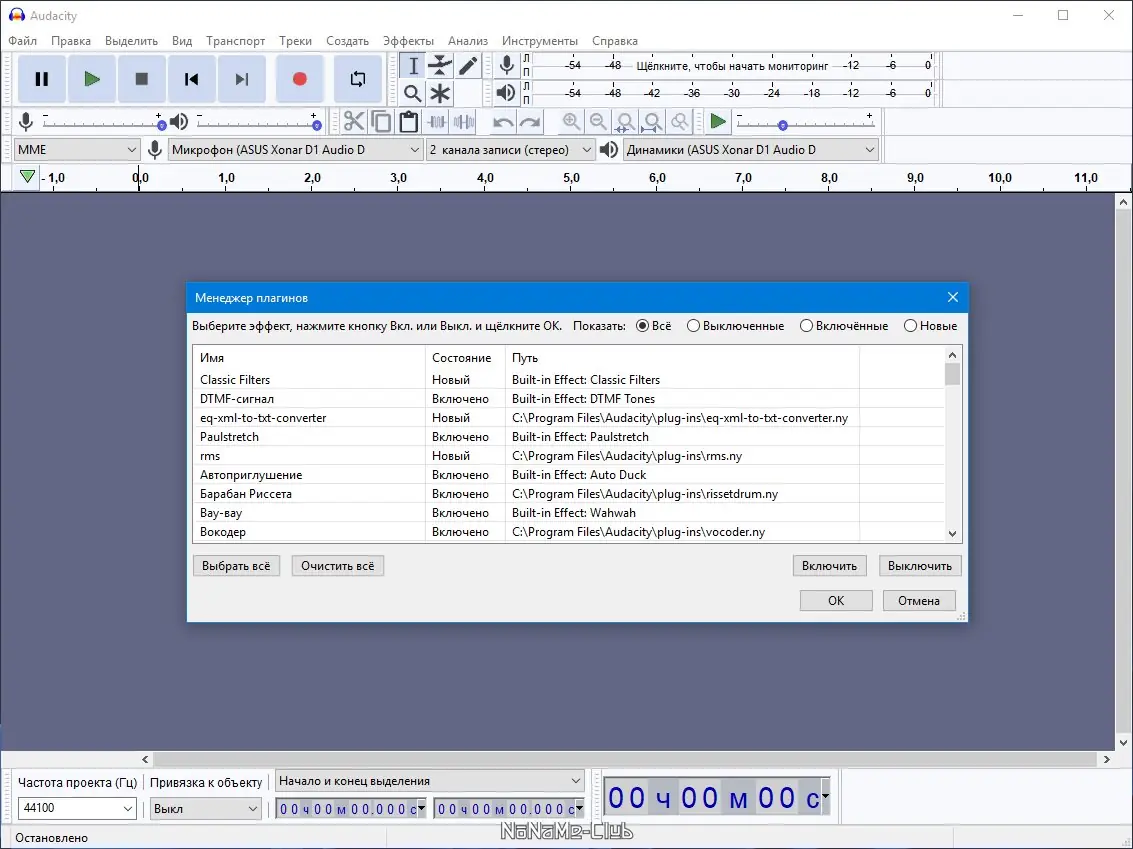The image size is (1133, 849).
Task: Select the Envelope tool
Action: 440,66
